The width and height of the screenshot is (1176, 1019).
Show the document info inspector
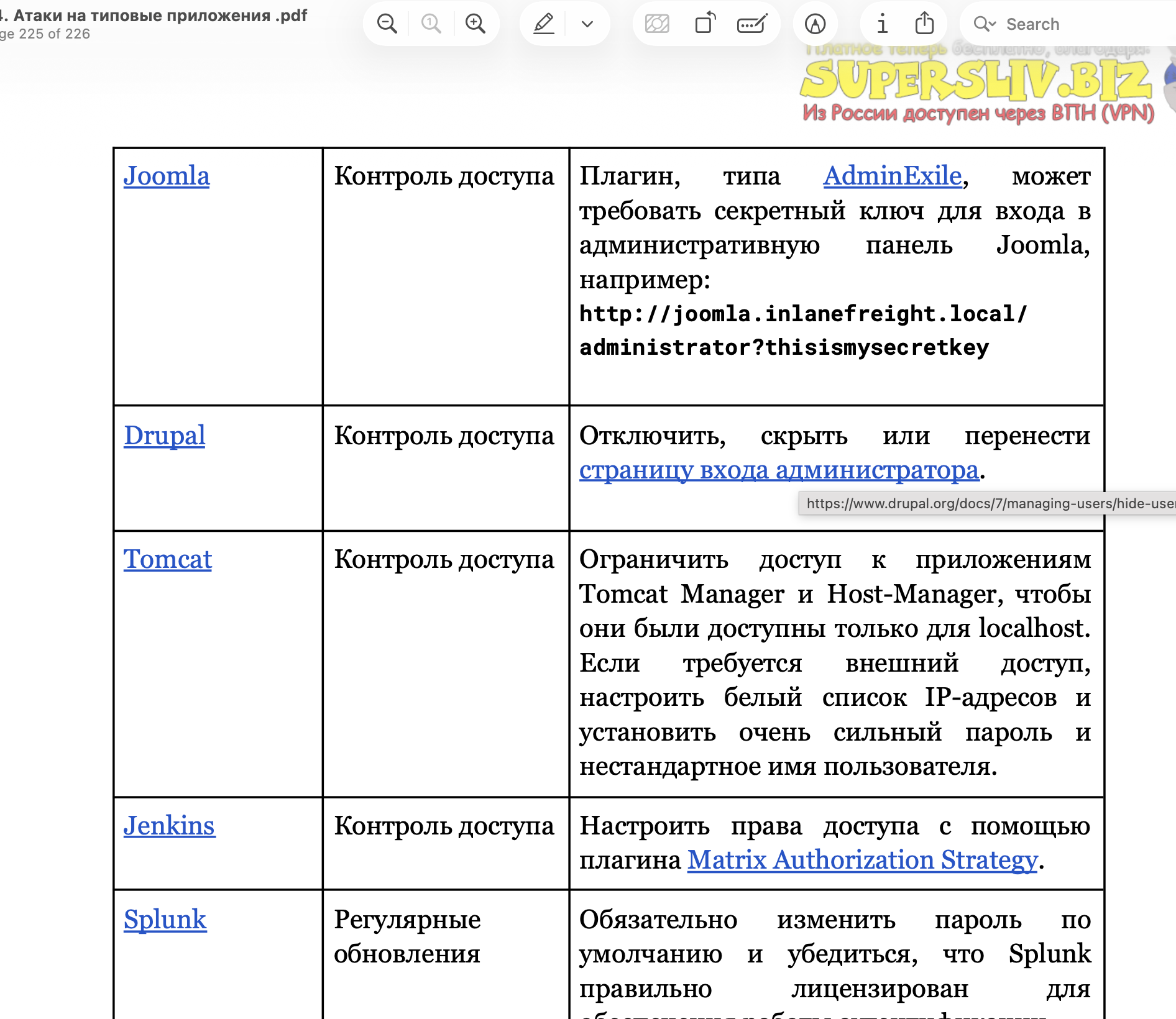pos(882,24)
